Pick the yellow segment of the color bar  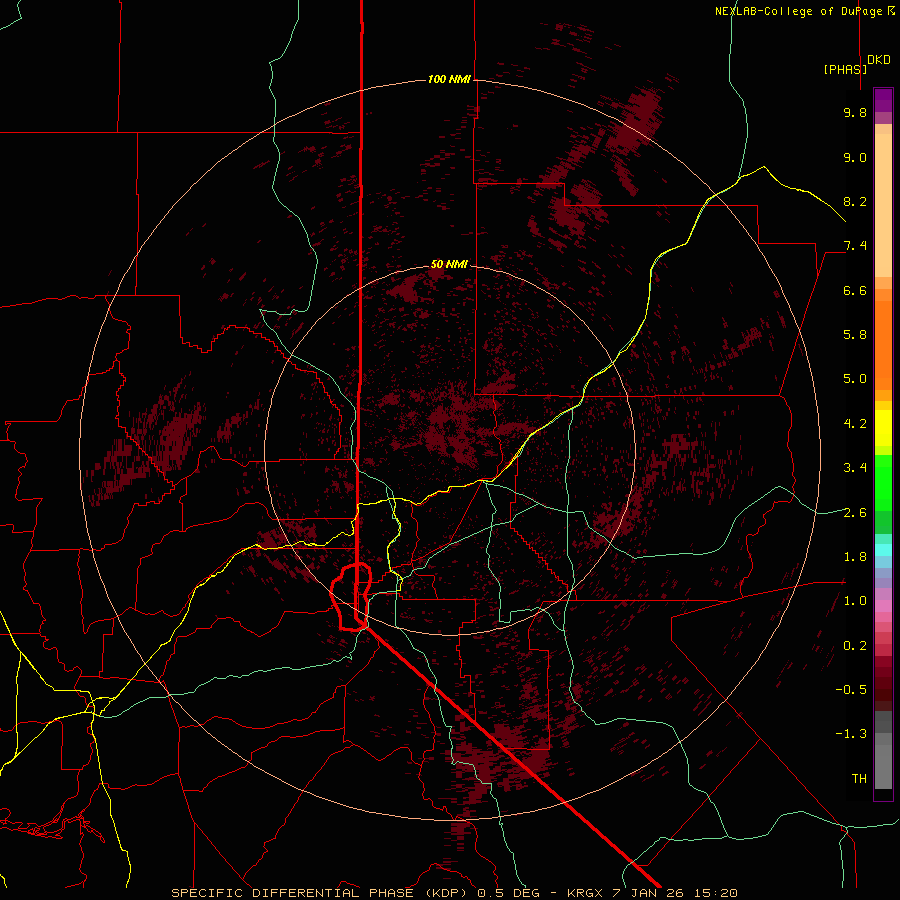coord(883,428)
